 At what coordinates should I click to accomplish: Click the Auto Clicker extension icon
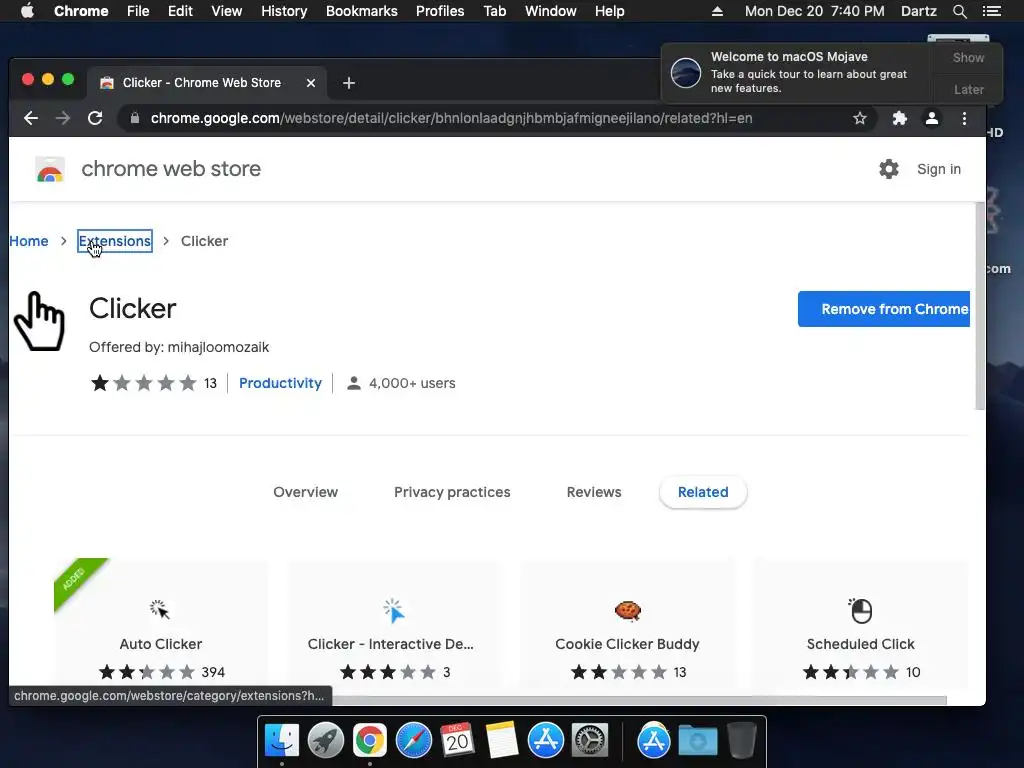(159, 609)
